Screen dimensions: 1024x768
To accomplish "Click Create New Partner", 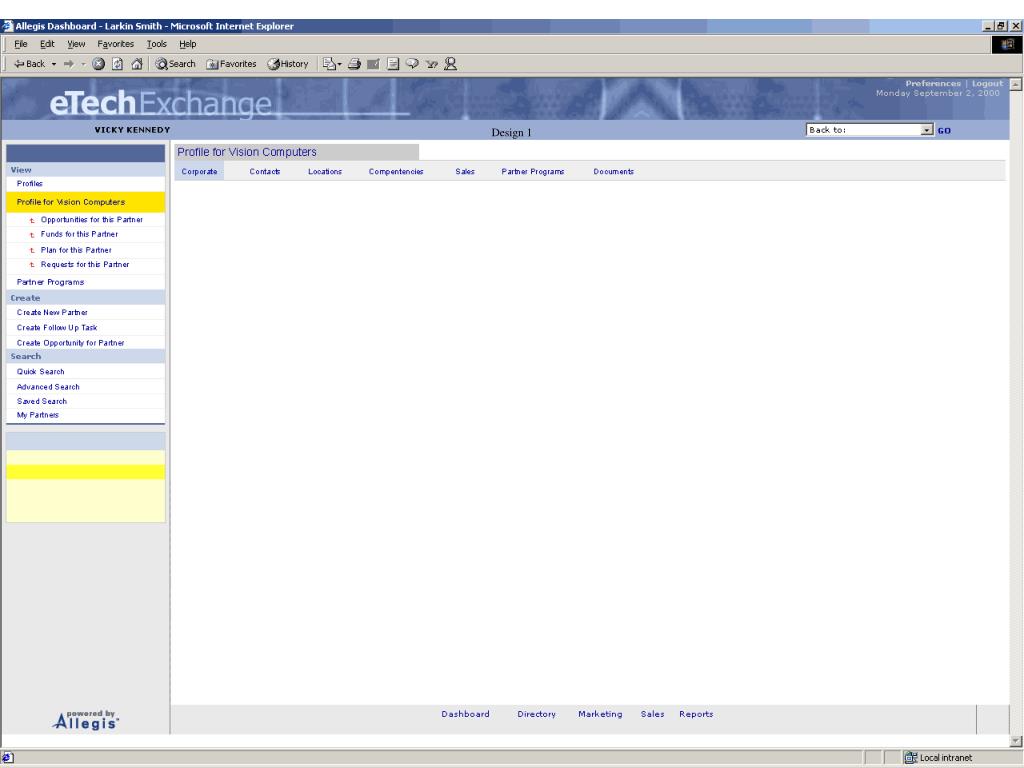I will coord(52,313).
